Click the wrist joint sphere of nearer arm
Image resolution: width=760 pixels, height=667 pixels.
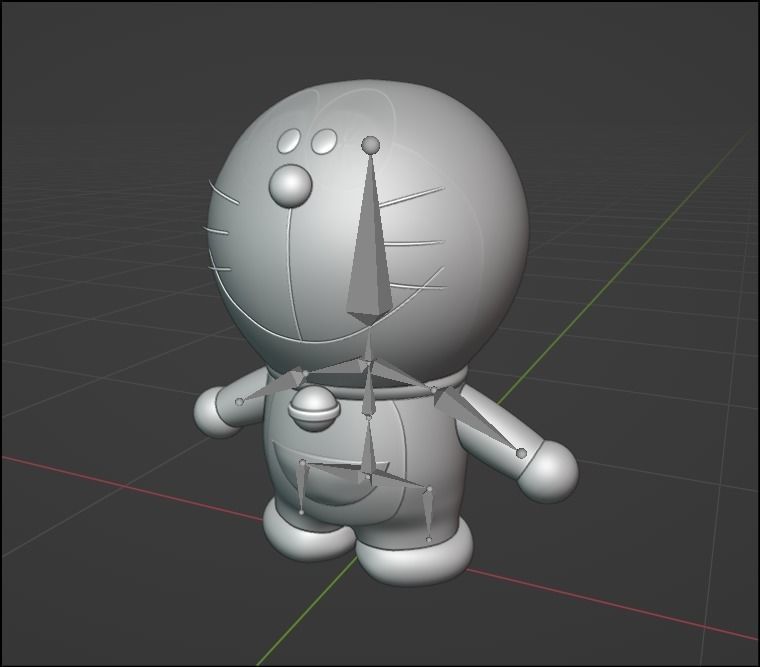point(522,453)
